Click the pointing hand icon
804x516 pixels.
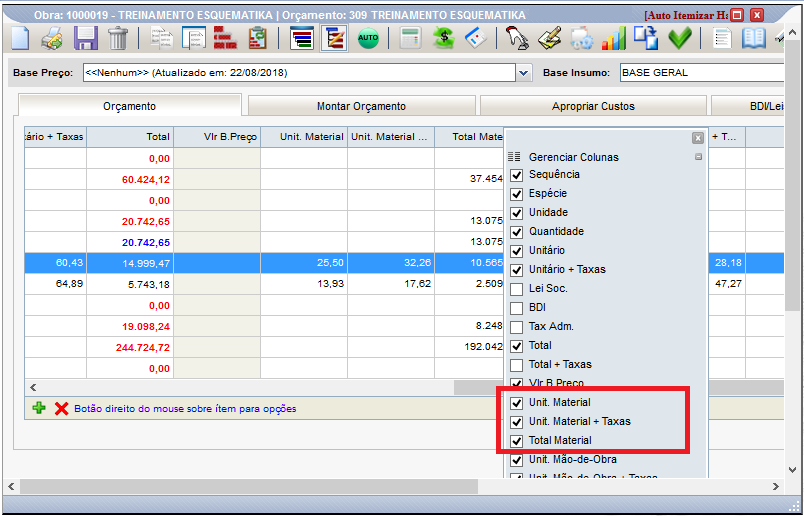tap(517, 38)
